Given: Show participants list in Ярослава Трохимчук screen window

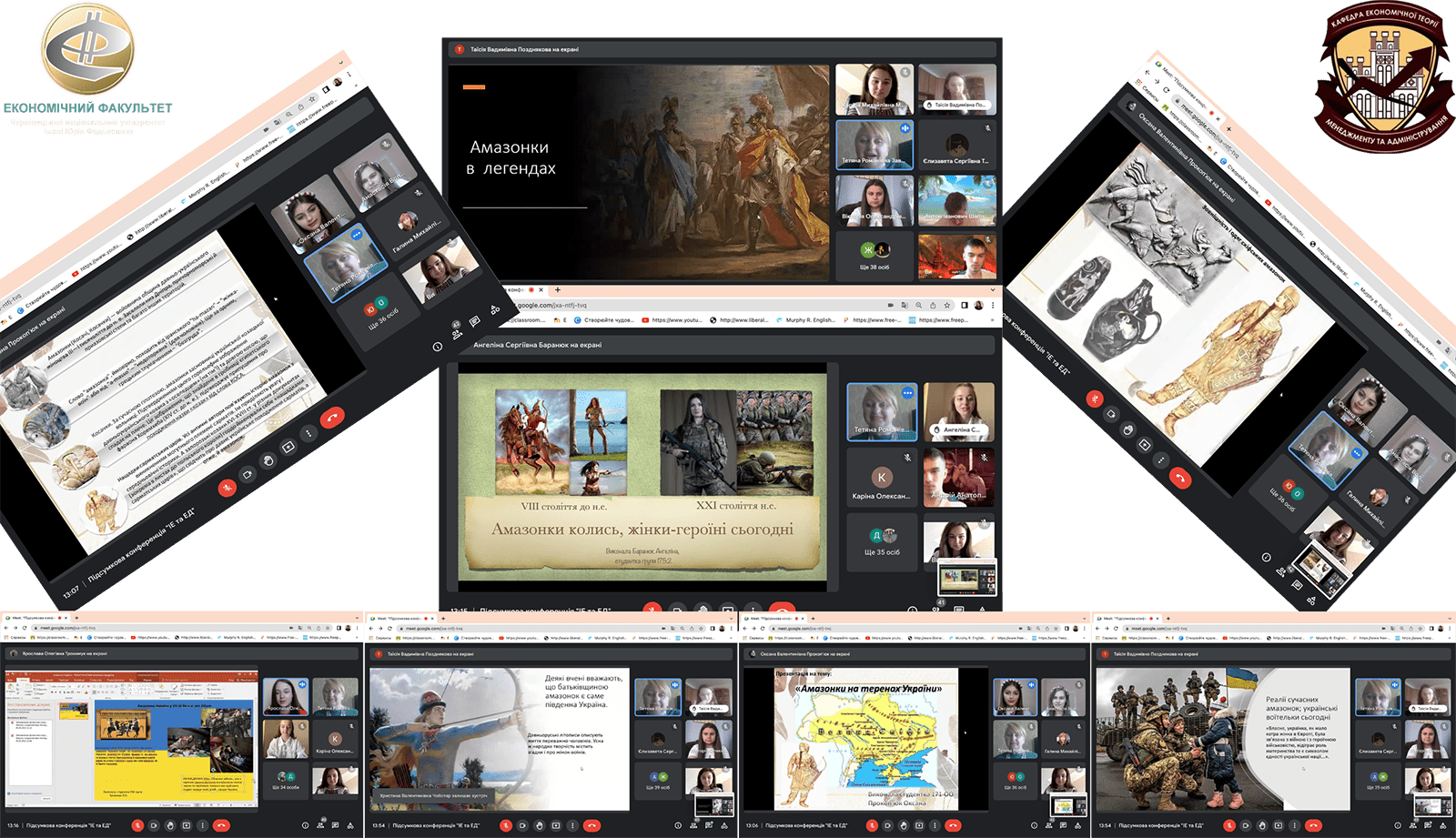Looking at the screenshot, I should pyautogui.click(x=321, y=825).
